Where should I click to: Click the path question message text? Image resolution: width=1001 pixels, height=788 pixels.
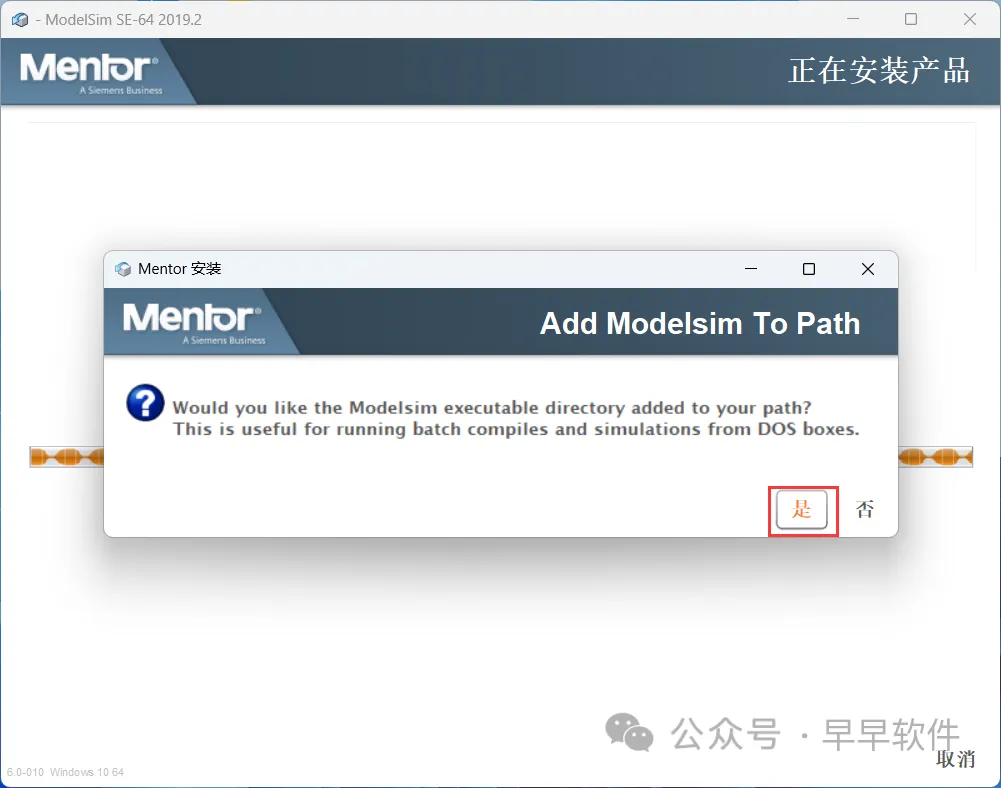[516, 418]
